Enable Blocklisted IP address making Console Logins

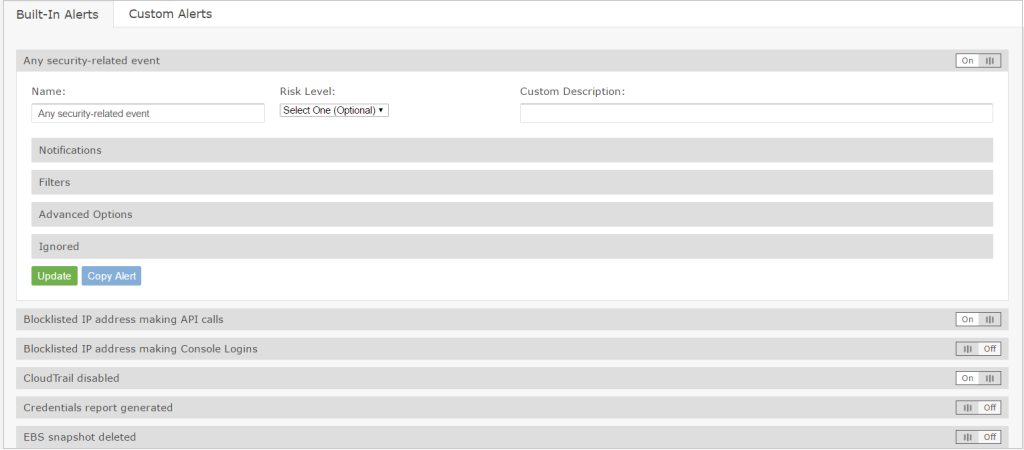pyautogui.click(x=977, y=349)
